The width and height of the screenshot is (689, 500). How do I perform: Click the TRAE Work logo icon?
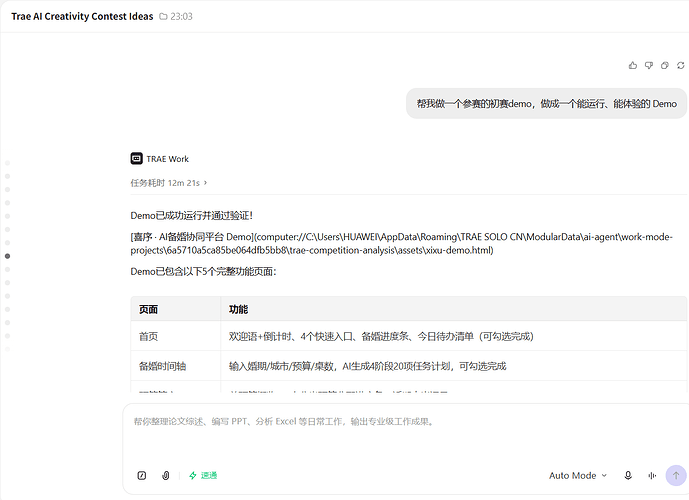coord(137,159)
